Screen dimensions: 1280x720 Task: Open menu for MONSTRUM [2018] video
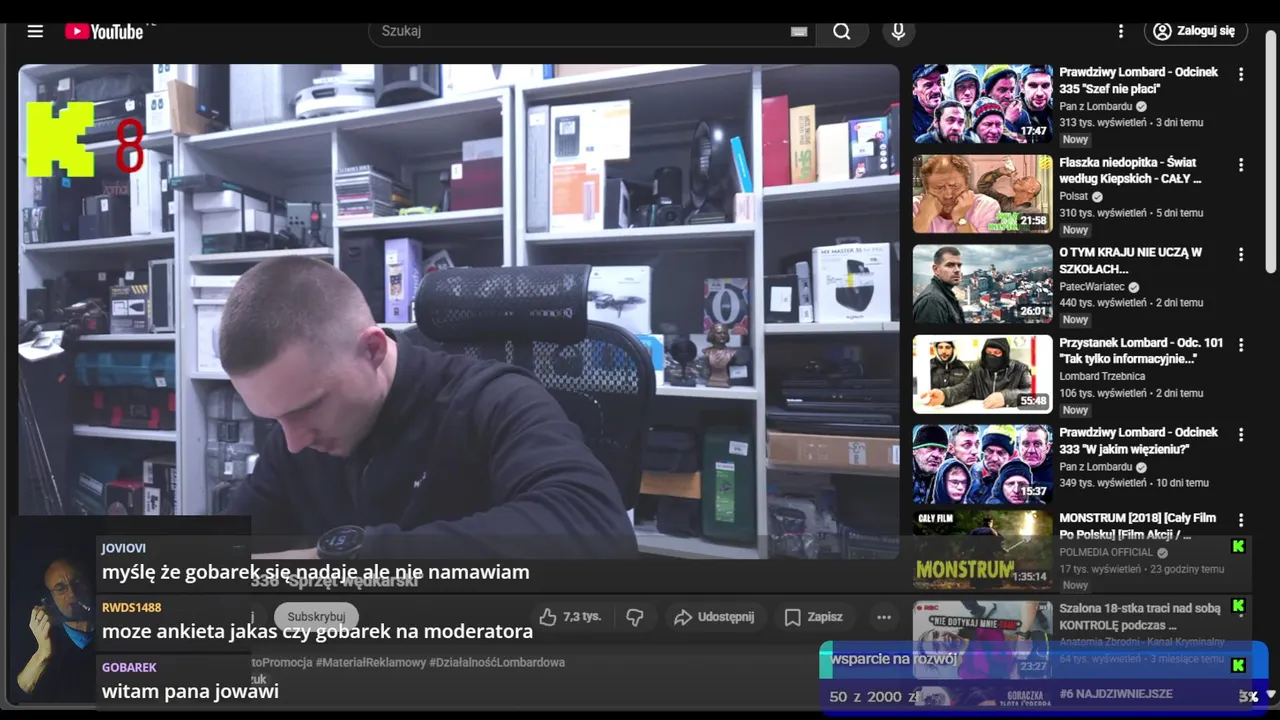tap(1241, 521)
